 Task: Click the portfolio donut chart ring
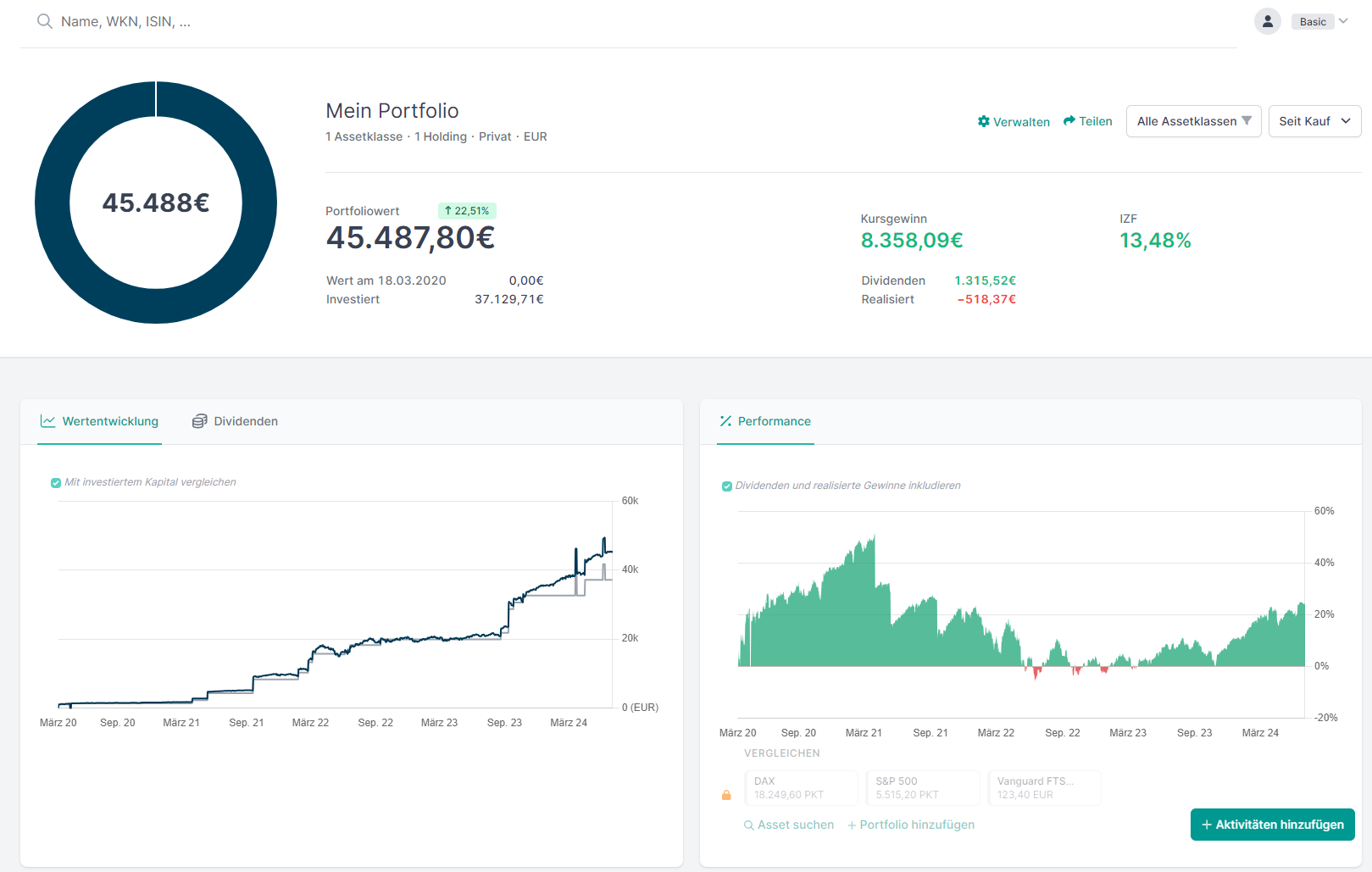click(x=53, y=203)
